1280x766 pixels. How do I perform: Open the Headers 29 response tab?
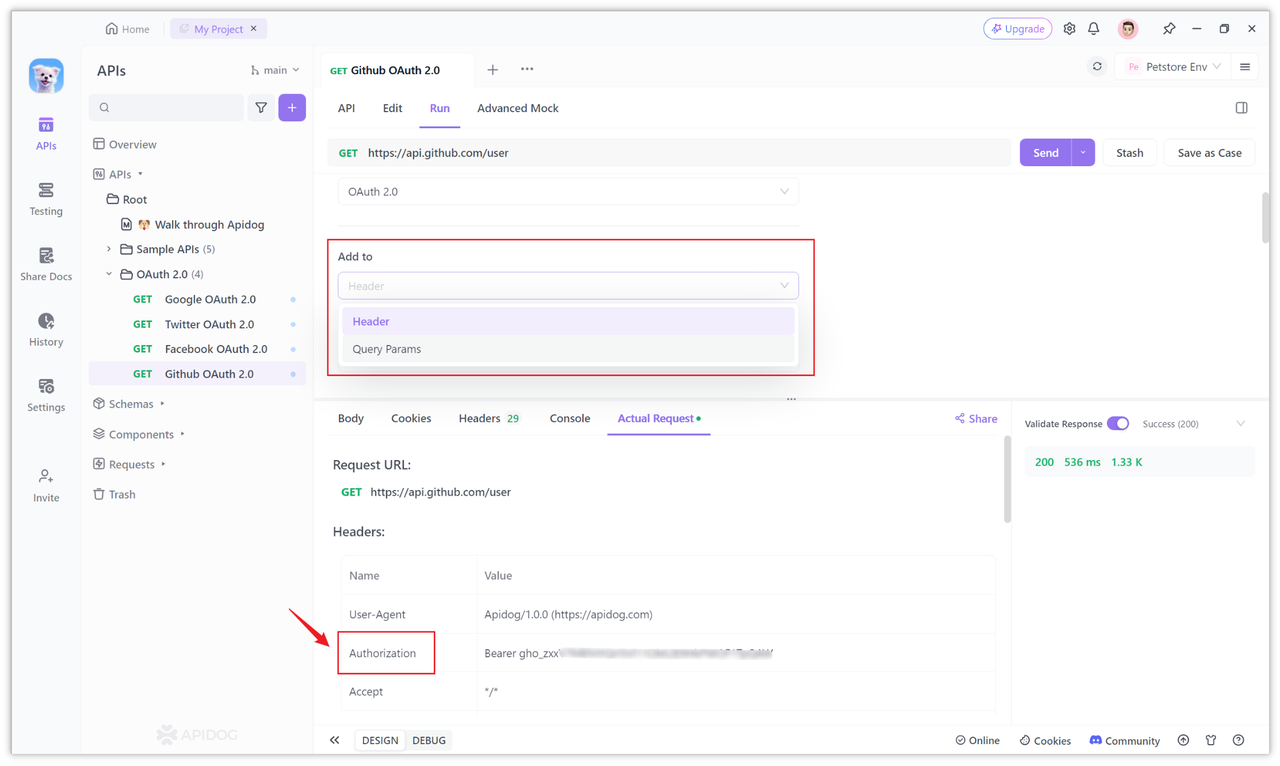point(489,418)
